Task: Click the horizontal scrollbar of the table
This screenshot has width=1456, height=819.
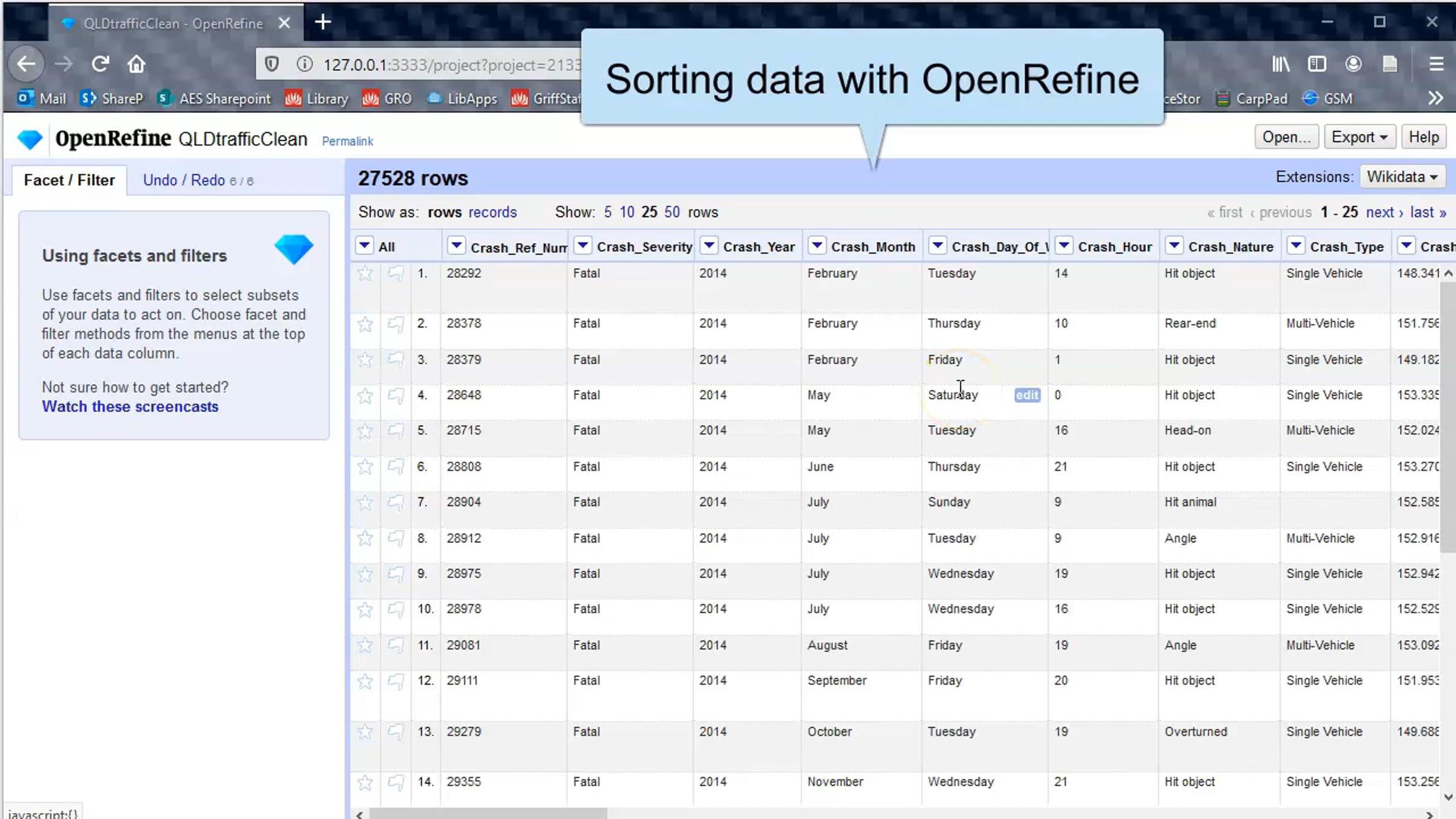Action: pyautogui.click(x=488, y=814)
